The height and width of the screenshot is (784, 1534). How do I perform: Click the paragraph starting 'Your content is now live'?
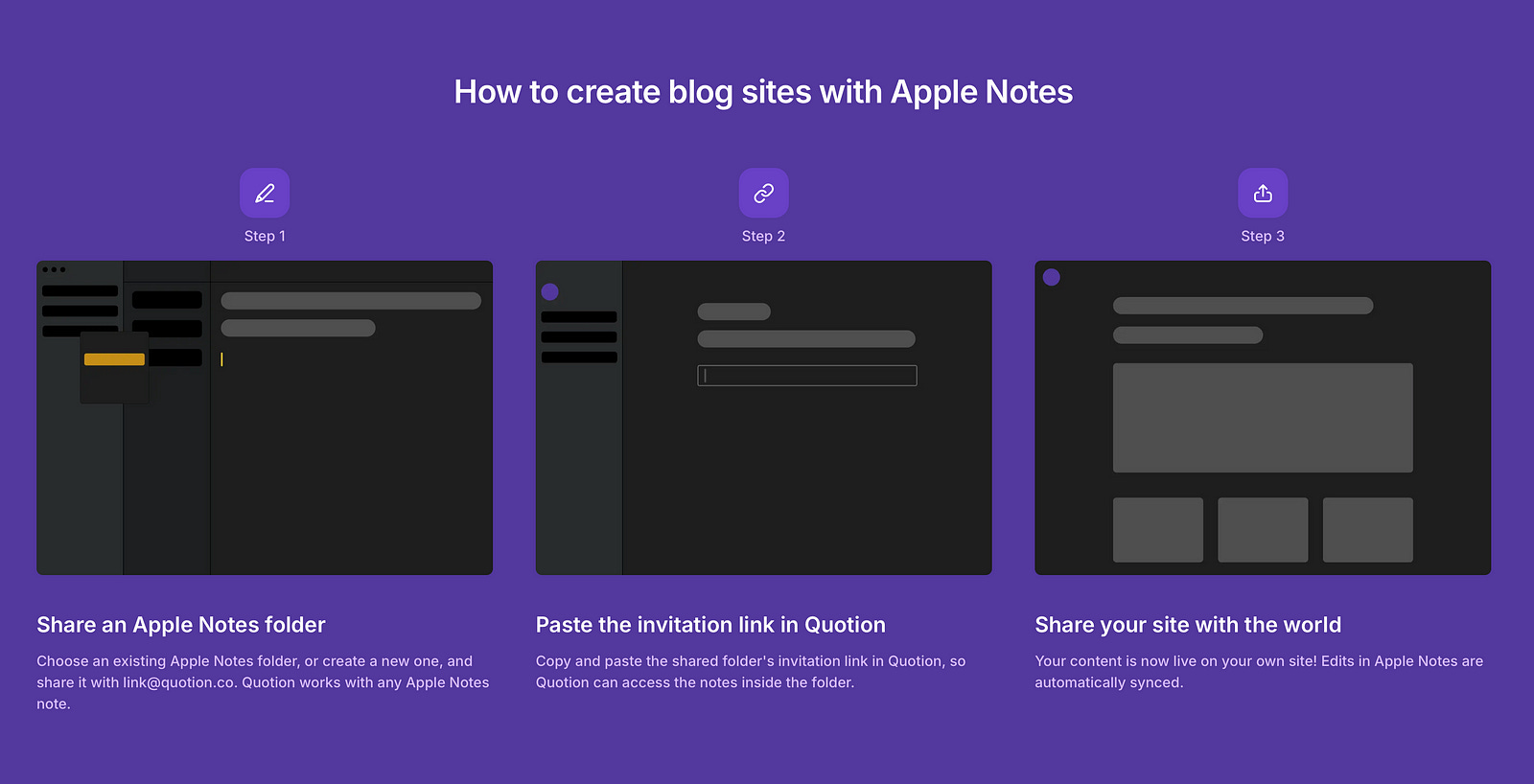(x=1259, y=672)
